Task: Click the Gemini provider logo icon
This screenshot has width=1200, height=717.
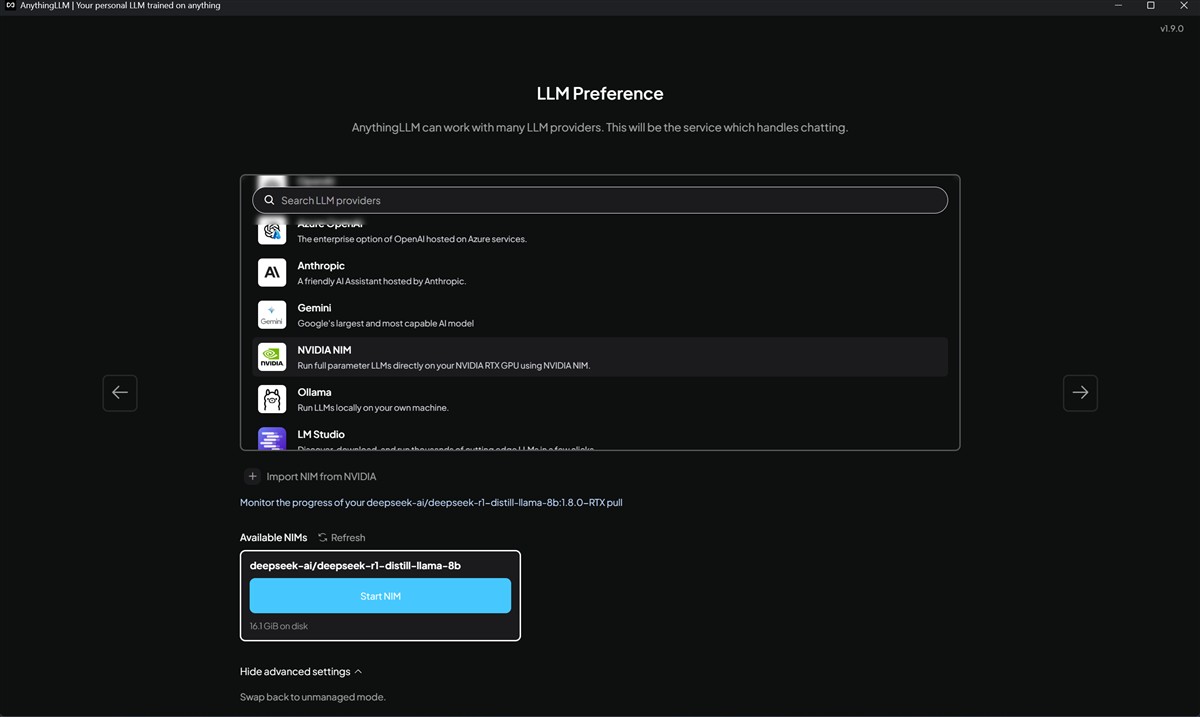Action: coord(272,315)
